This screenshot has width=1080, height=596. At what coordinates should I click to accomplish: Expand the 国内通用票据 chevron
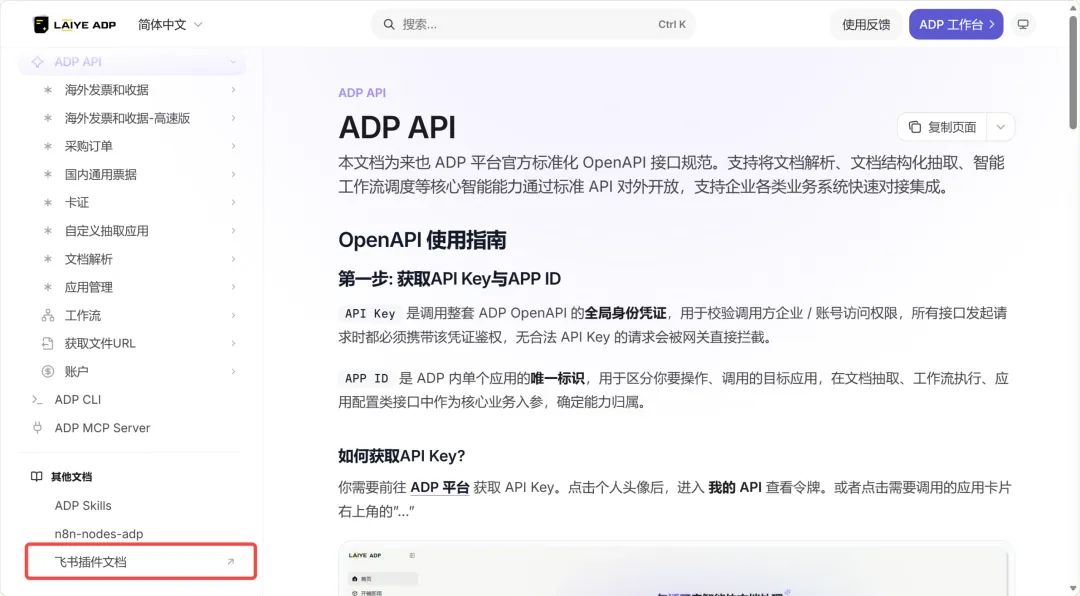(x=233, y=174)
